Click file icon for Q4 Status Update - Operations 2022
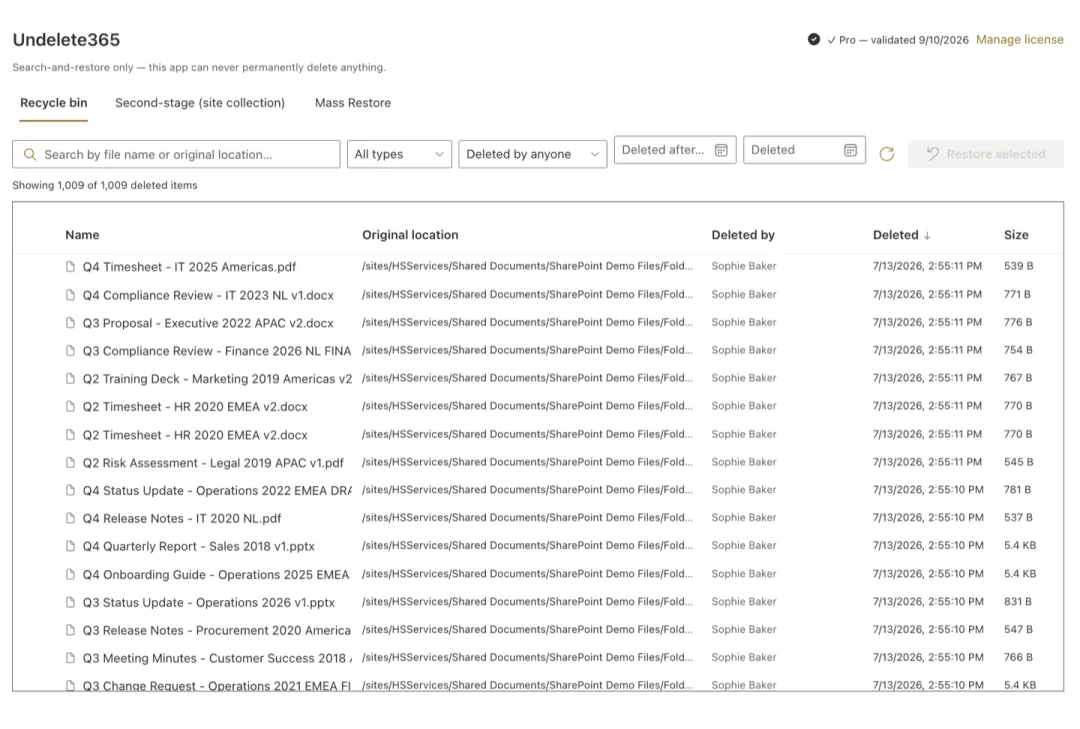The width and height of the screenshot is (1080, 729). click(70, 490)
